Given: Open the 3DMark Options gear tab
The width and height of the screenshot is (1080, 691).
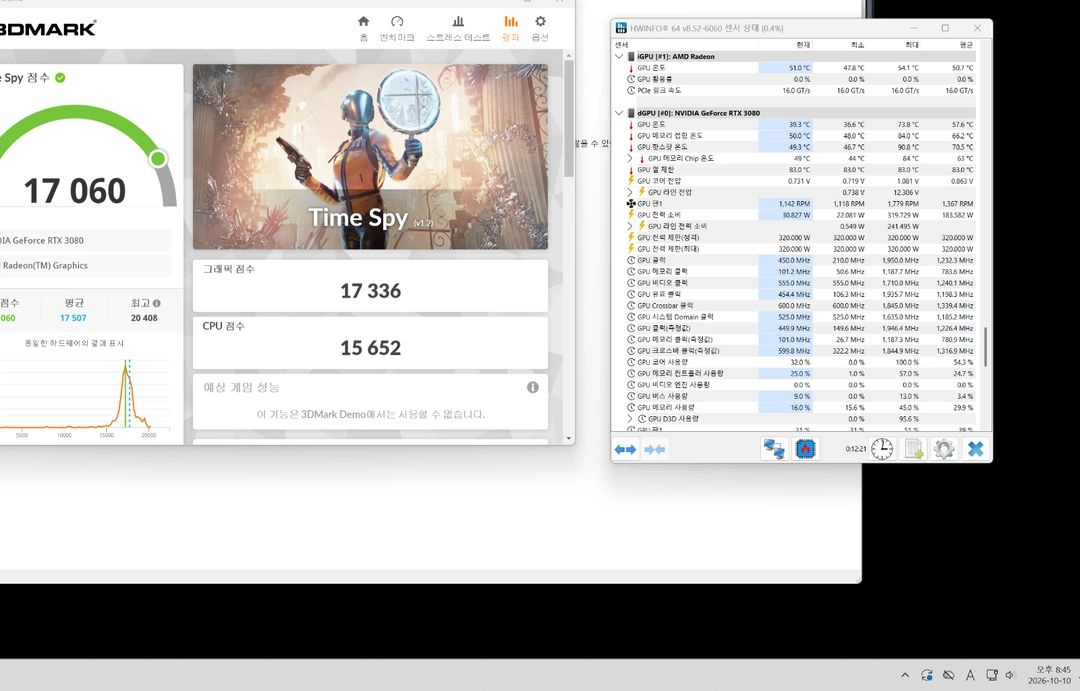Looking at the screenshot, I should 540,28.
